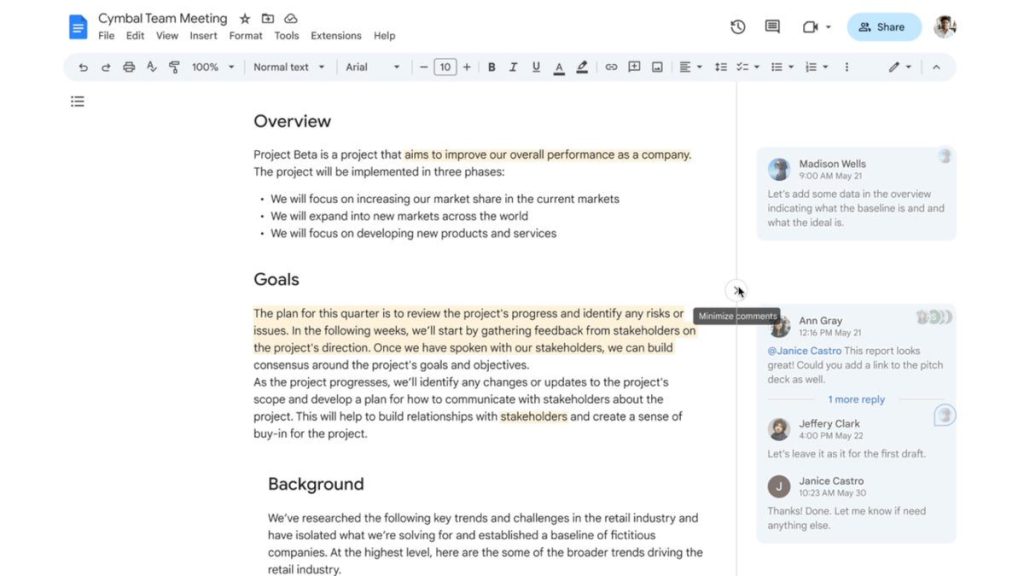Open the highlight color picker
This screenshot has height=576, width=1024.
pos(582,67)
